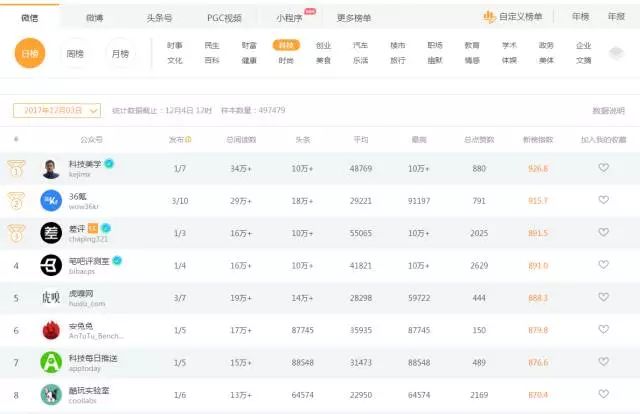The height and width of the screenshot is (414, 640).
Task: Select the 创业 category
Action: tap(323, 45)
